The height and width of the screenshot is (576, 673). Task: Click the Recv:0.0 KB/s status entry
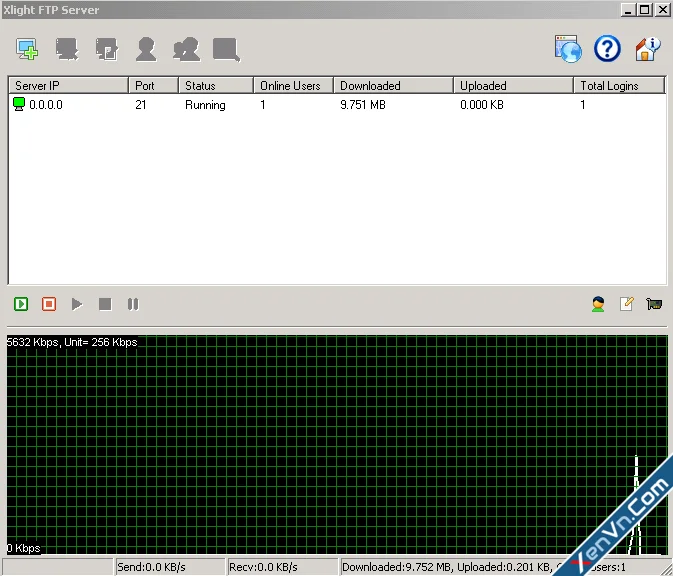[281, 567]
